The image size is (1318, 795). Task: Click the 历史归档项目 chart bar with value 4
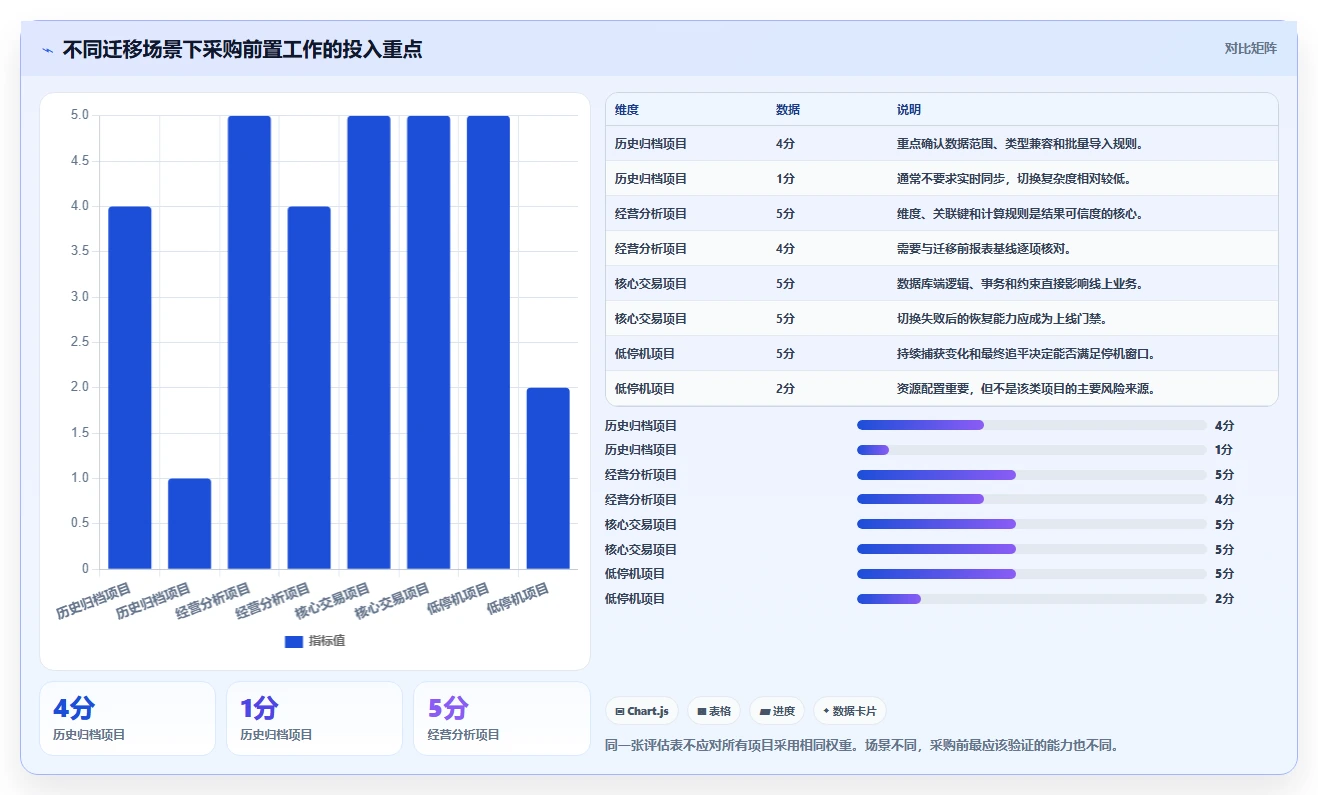[x=130, y=388]
